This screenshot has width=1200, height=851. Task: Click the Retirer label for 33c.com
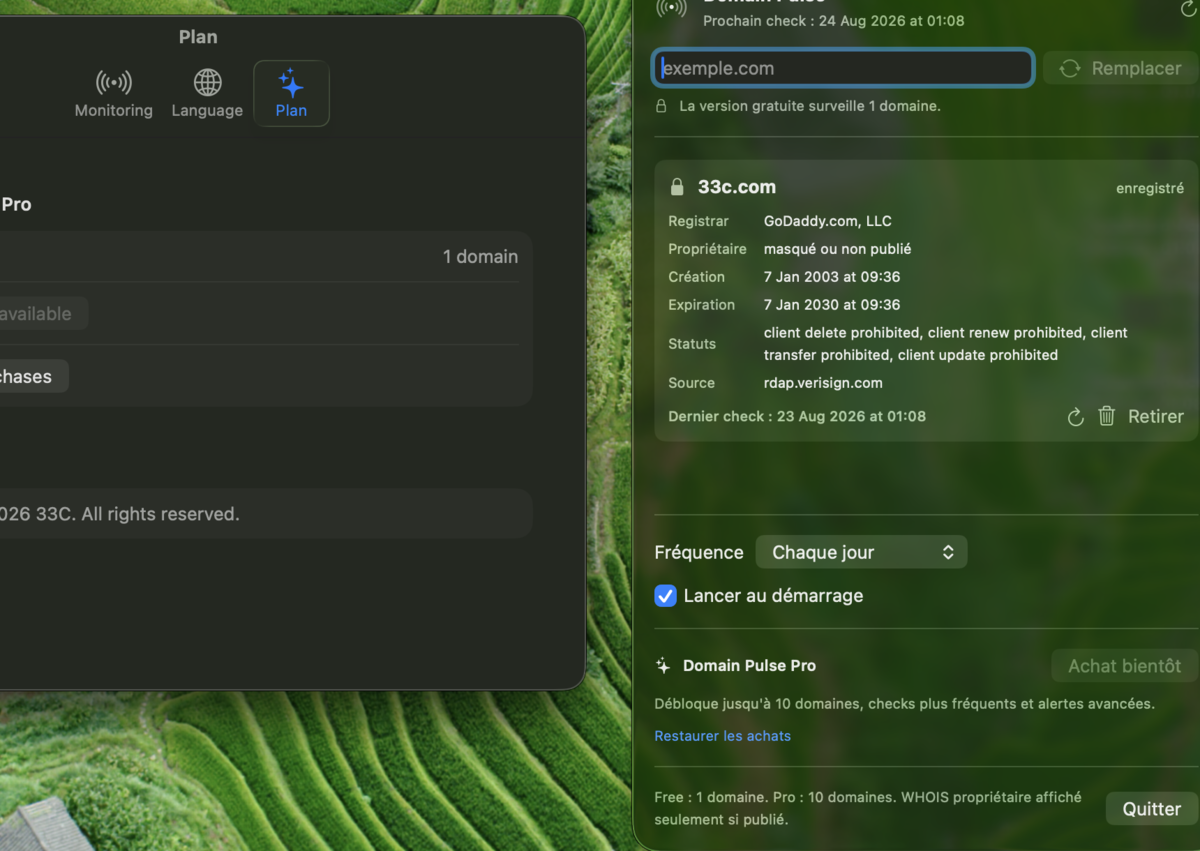pyautogui.click(x=1156, y=416)
